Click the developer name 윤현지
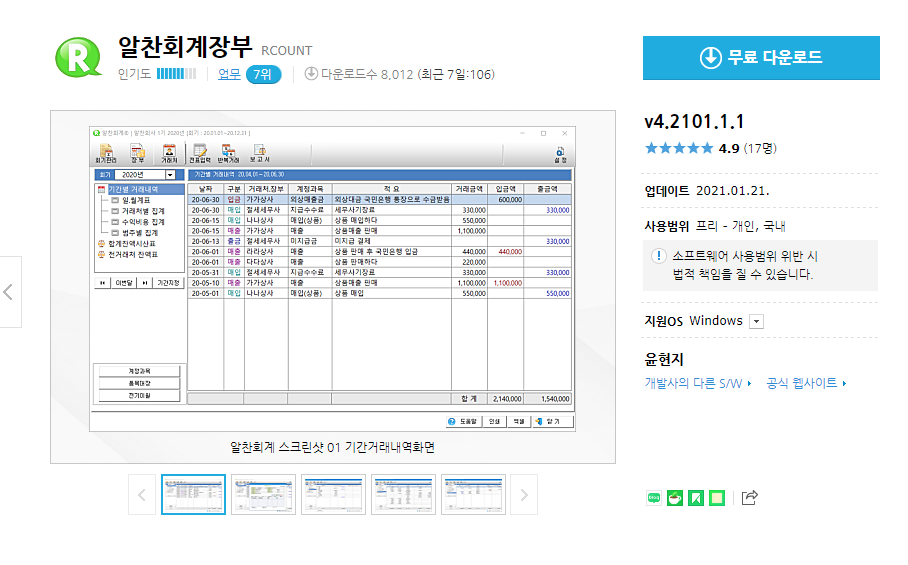Viewport: 908px width, 565px height. point(664,359)
